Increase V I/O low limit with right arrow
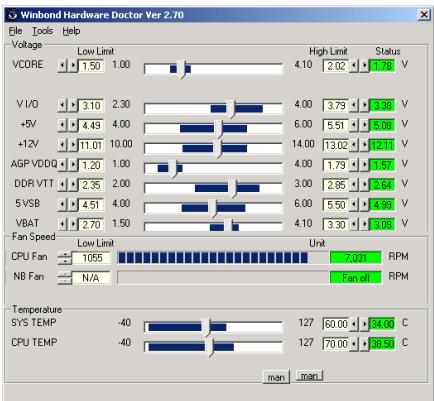 coord(73,105)
